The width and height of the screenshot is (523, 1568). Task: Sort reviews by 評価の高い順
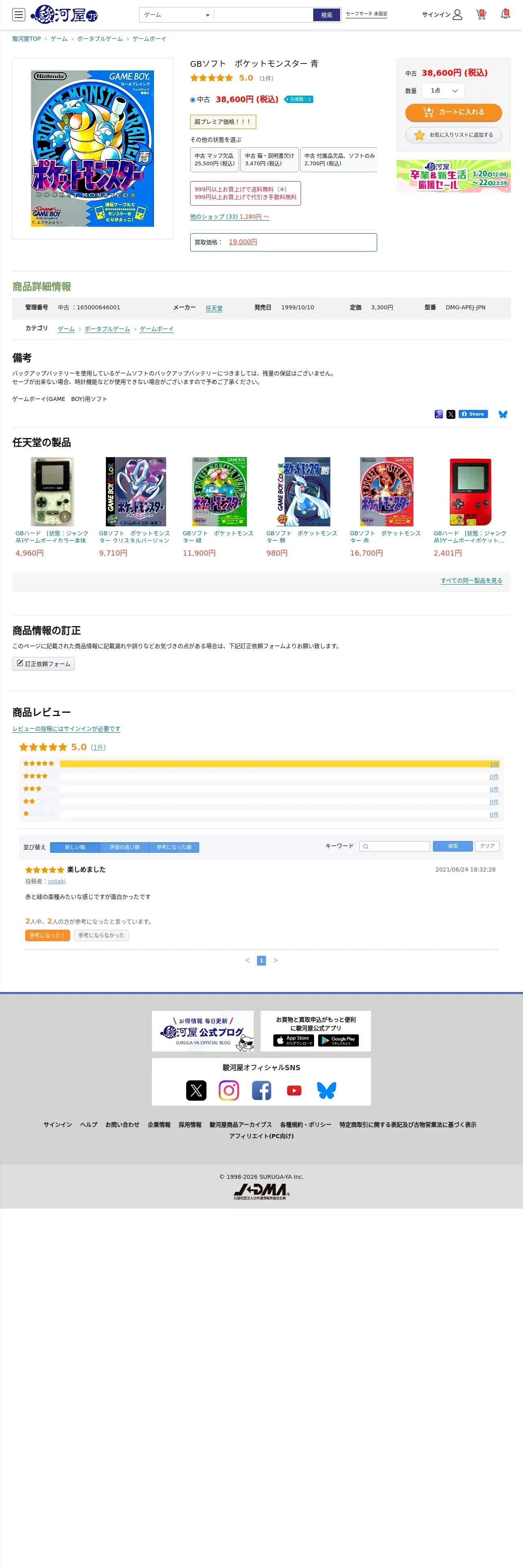pyautogui.click(x=124, y=848)
